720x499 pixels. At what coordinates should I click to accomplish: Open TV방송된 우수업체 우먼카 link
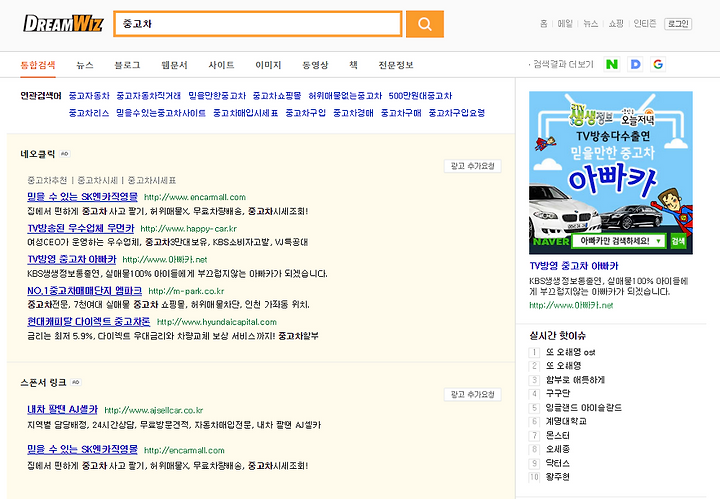[80, 228]
